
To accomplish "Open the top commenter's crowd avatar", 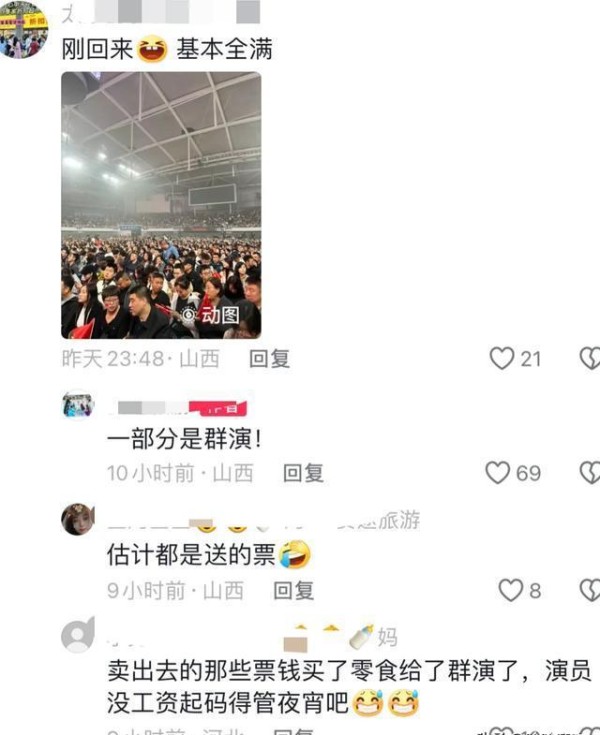I will point(23,29).
